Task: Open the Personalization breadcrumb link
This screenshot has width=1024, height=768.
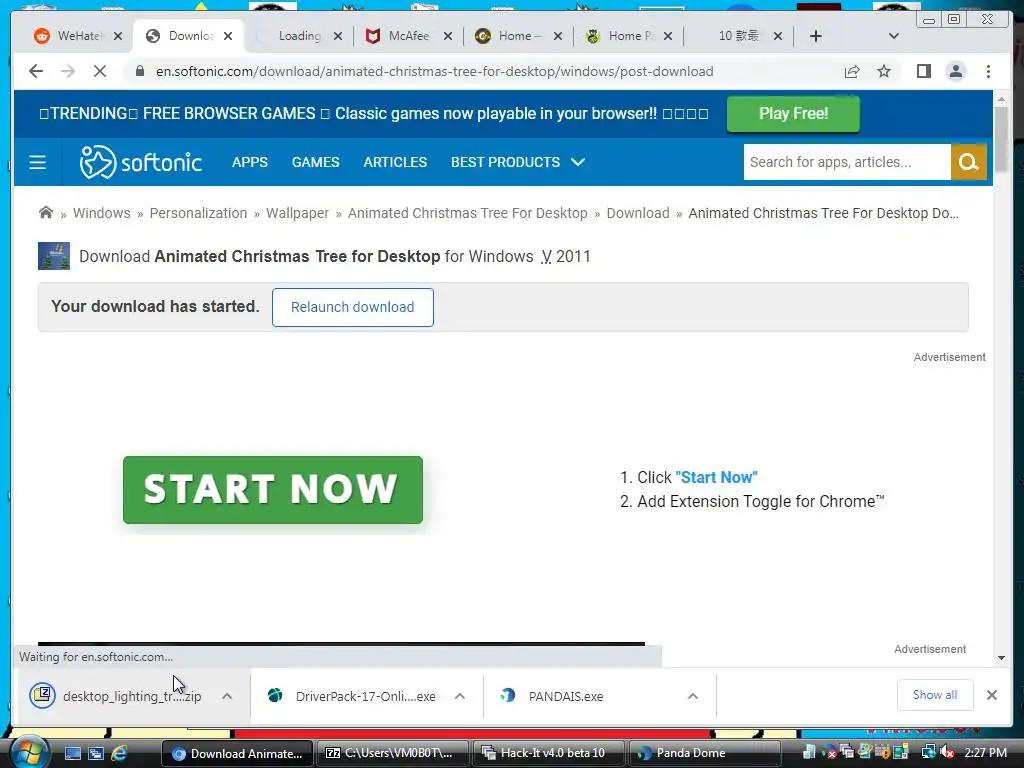Action: pos(198,213)
